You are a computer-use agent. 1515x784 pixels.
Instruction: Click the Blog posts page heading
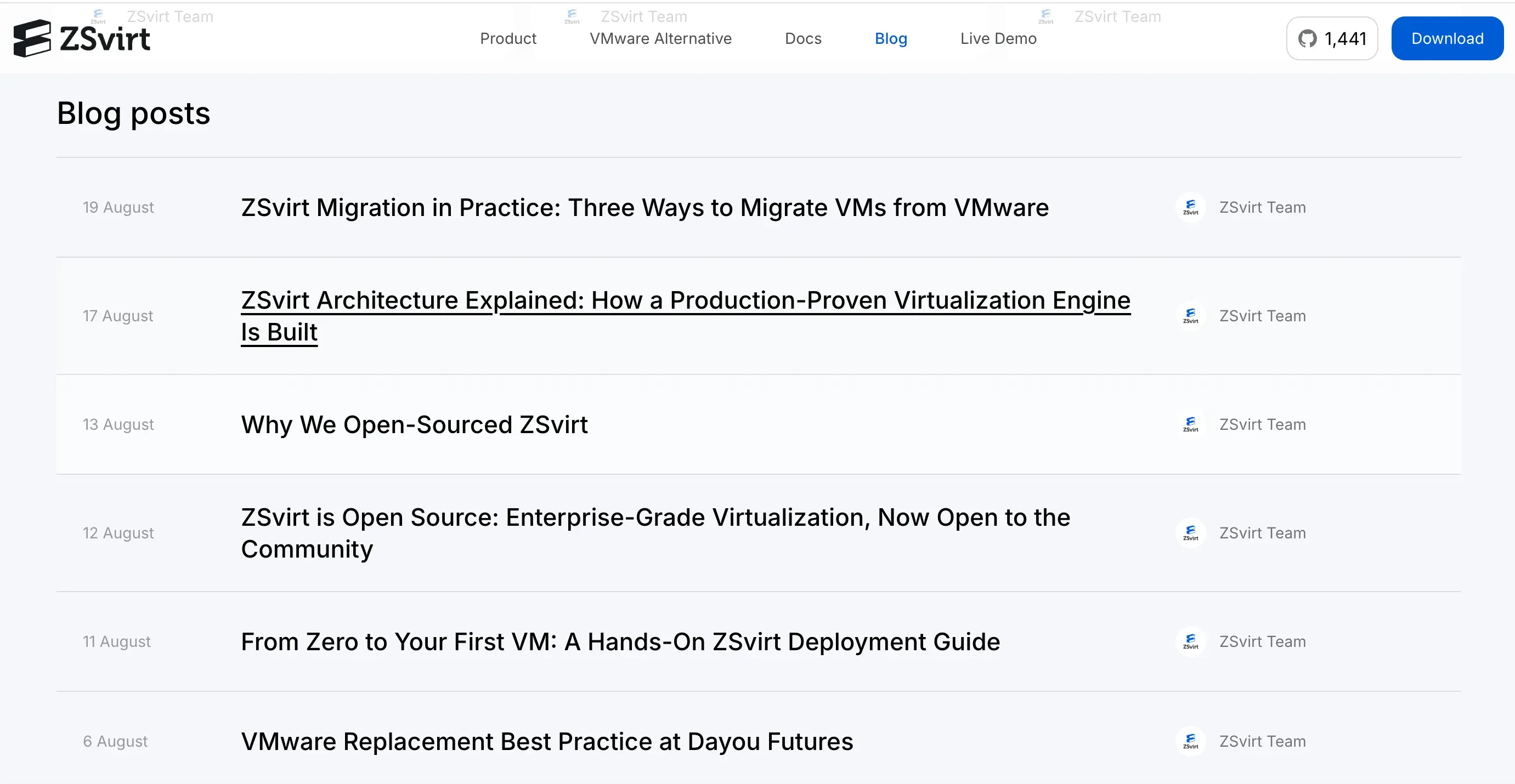pos(133,113)
